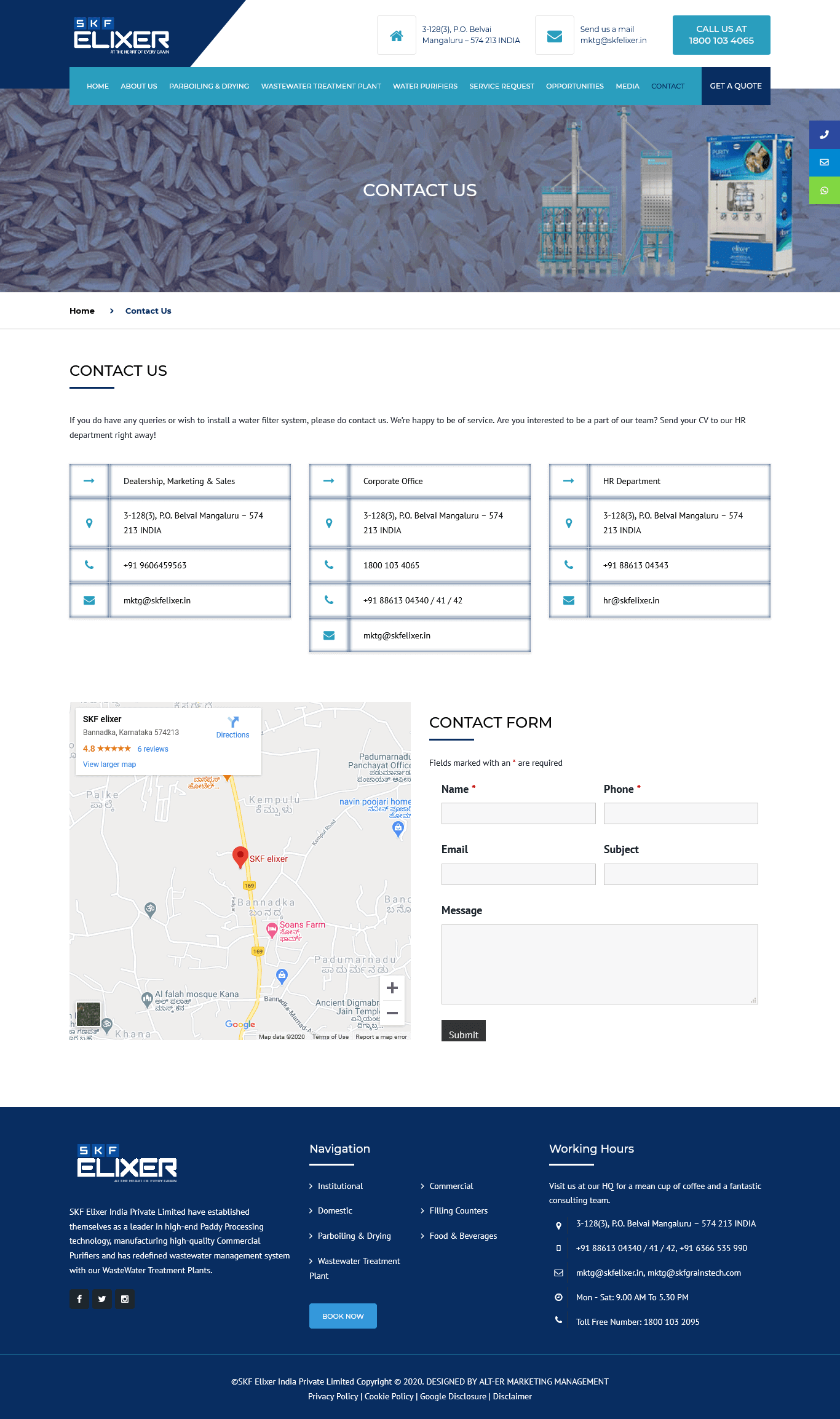Click Home breadcrumb link

pos(82,311)
